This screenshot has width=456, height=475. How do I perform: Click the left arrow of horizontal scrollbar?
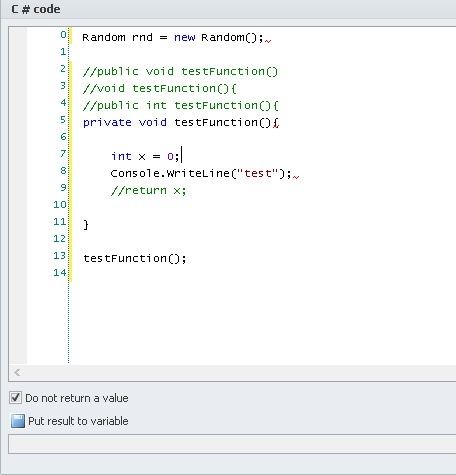[17, 372]
